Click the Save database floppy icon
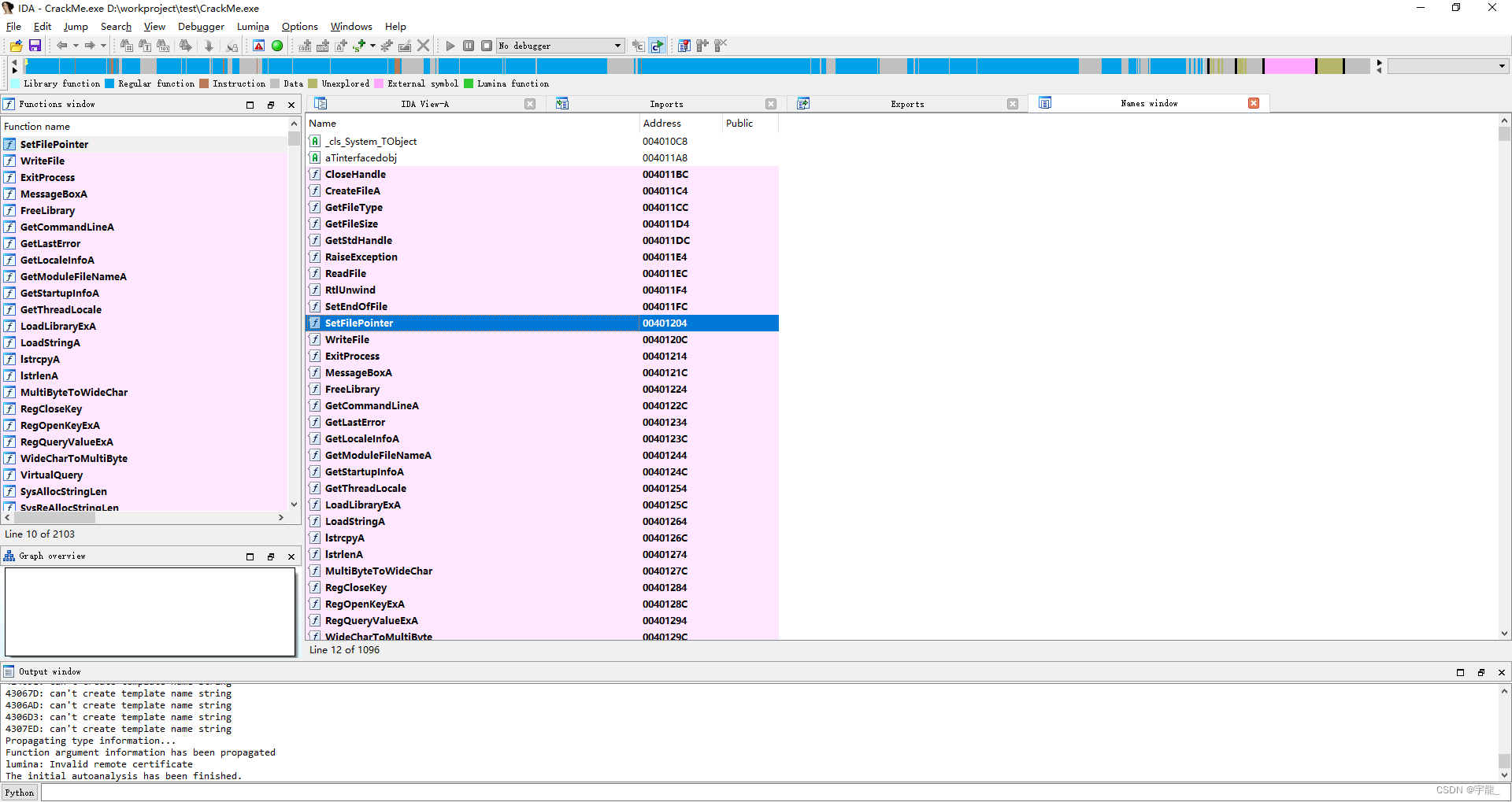This screenshot has height=802, width=1512. pos(35,46)
